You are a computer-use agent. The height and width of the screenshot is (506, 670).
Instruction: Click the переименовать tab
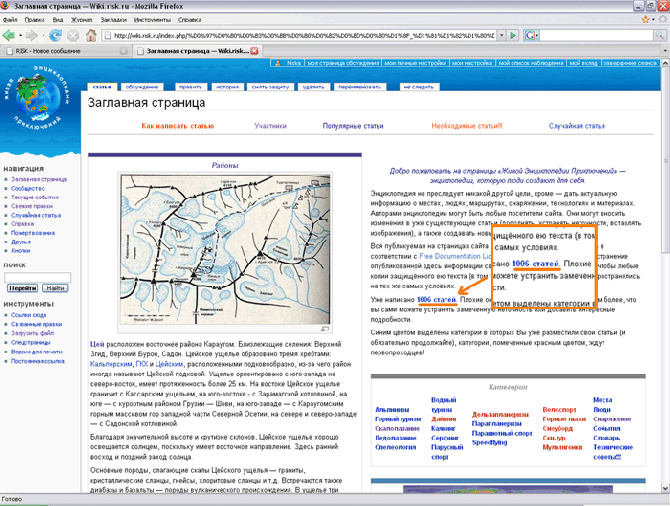[x=359, y=87]
